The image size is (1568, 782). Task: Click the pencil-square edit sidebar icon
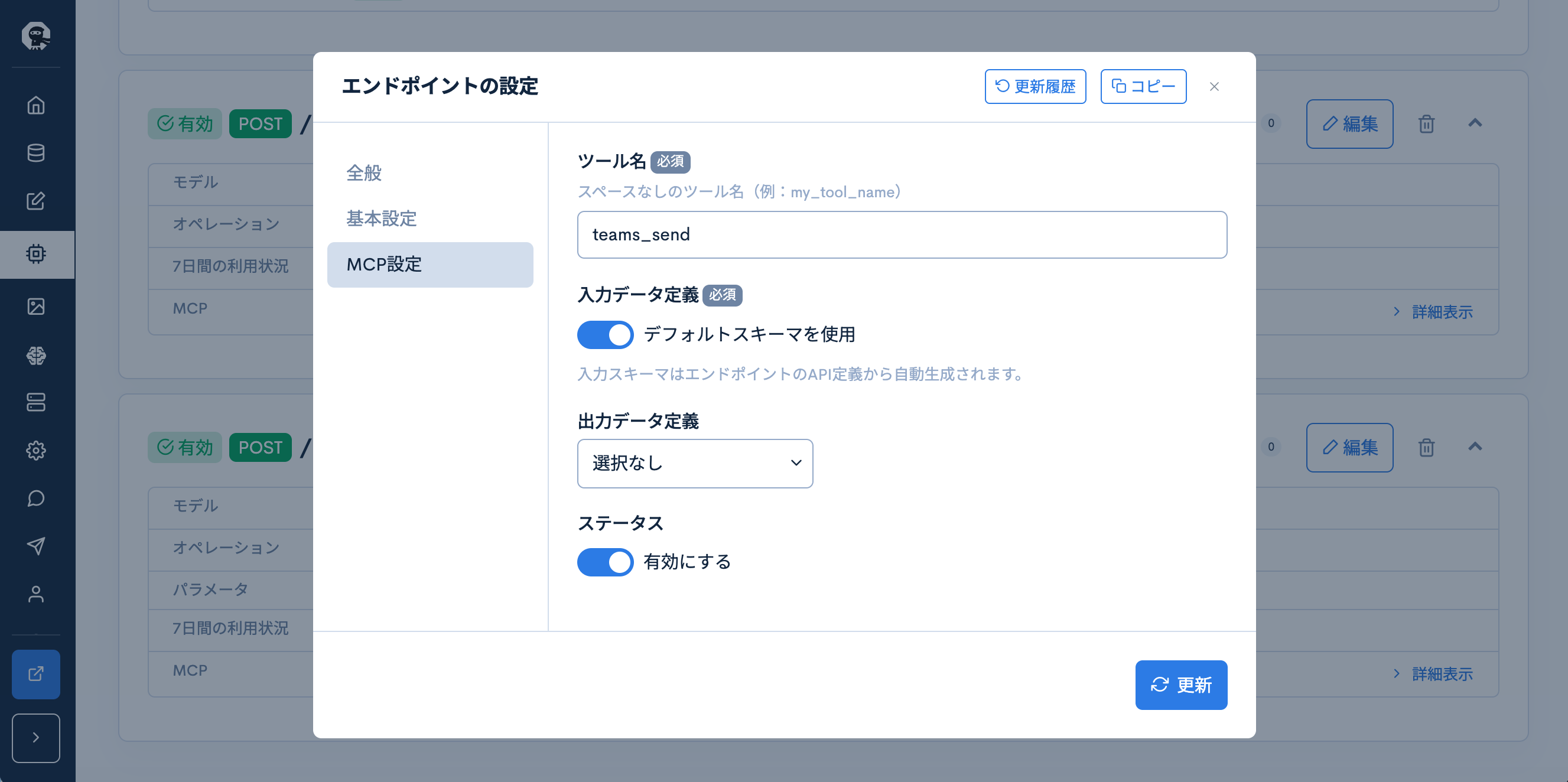(36, 201)
